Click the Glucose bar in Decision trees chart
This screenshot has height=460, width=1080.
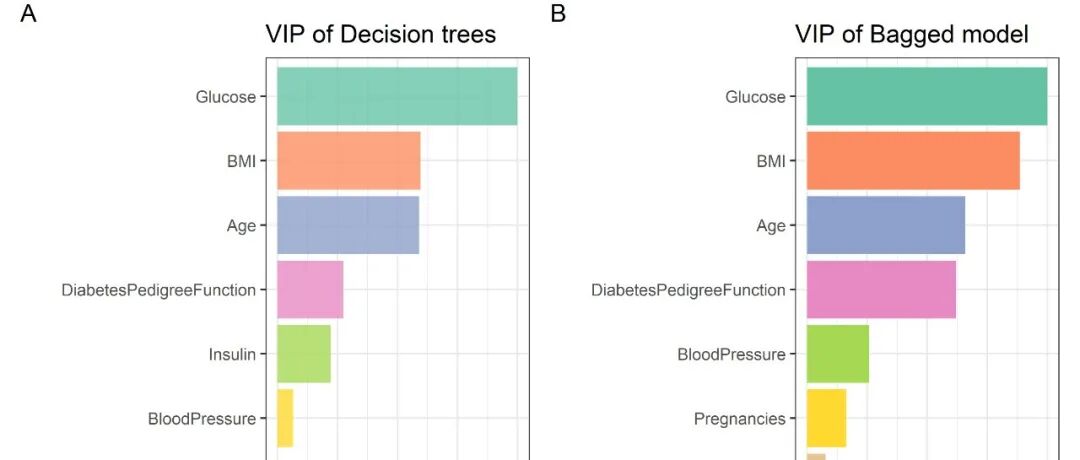397,97
